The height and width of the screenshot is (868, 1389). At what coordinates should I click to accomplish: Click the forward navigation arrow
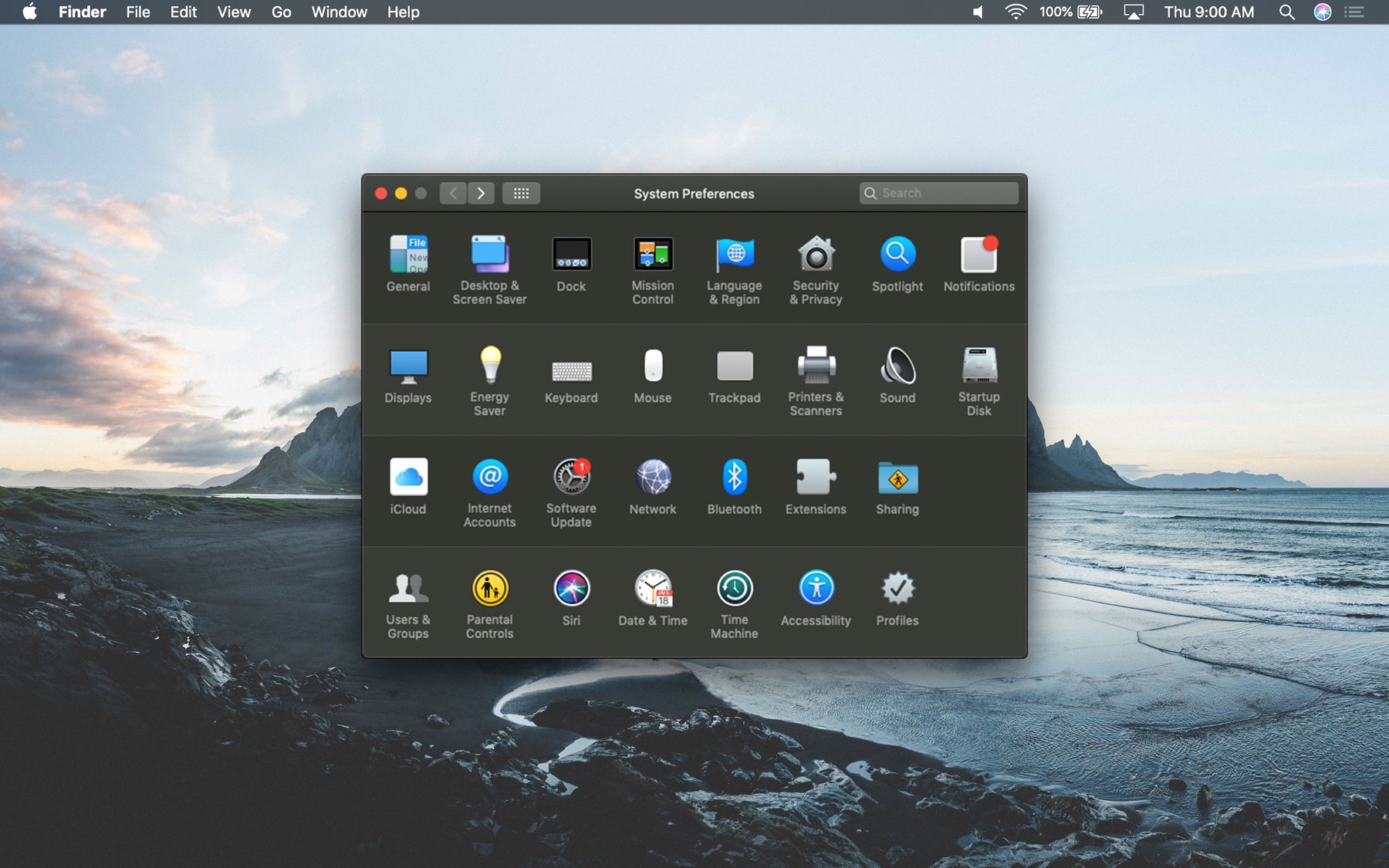482,193
